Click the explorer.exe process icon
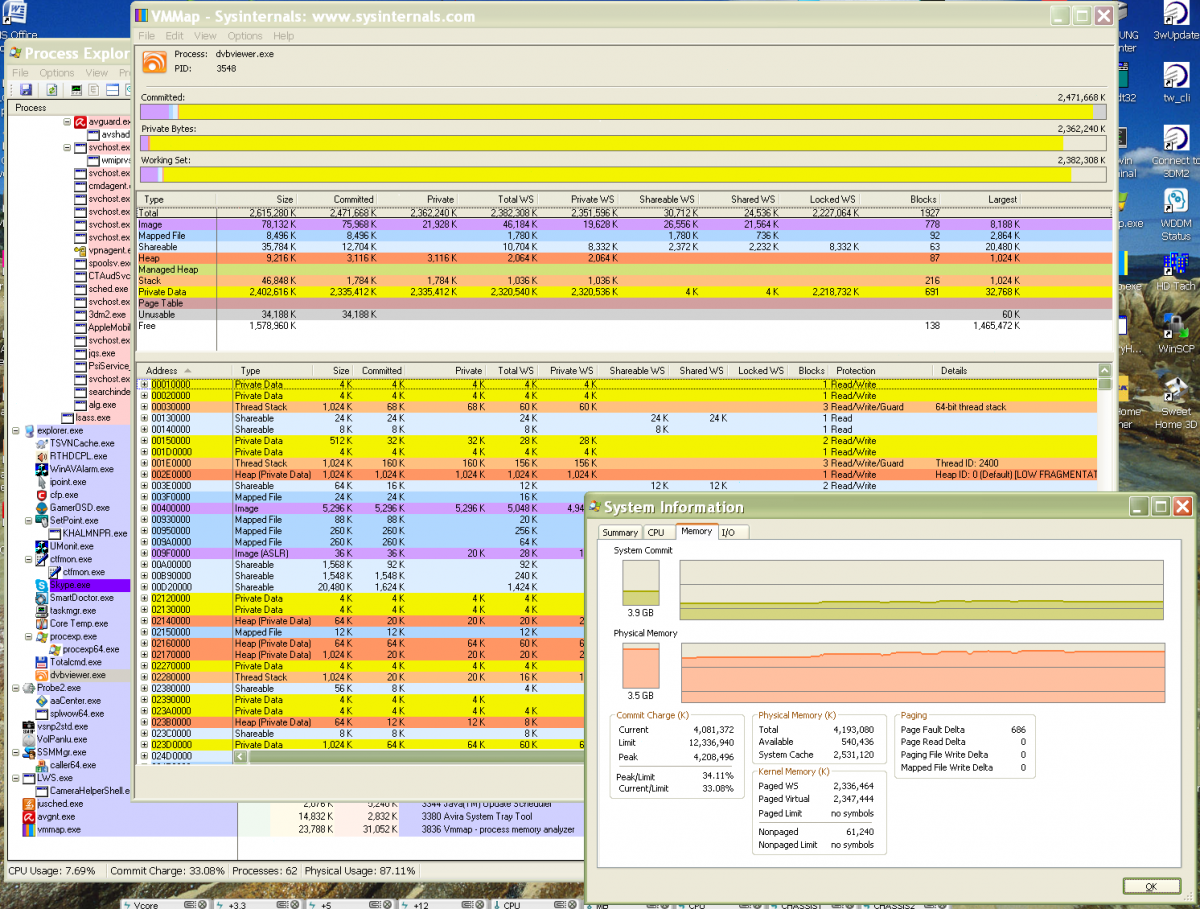This screenshot has height=909, width=1200. (x=29, y=431)
